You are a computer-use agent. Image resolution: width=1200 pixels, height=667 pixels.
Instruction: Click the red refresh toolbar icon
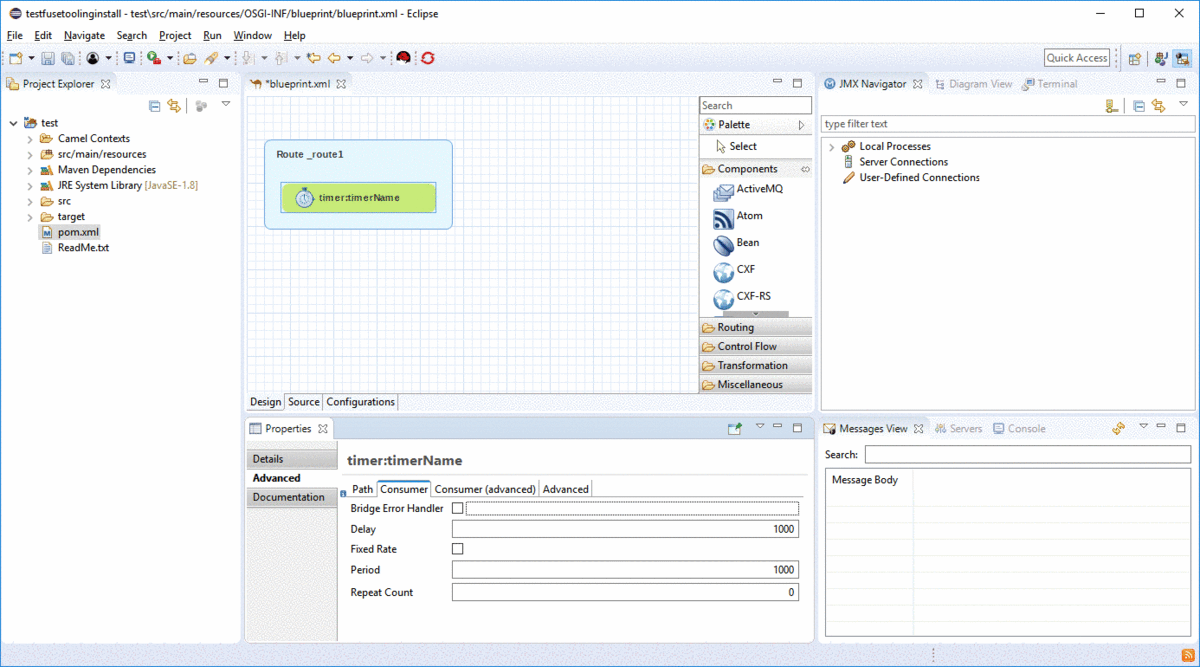428,58
